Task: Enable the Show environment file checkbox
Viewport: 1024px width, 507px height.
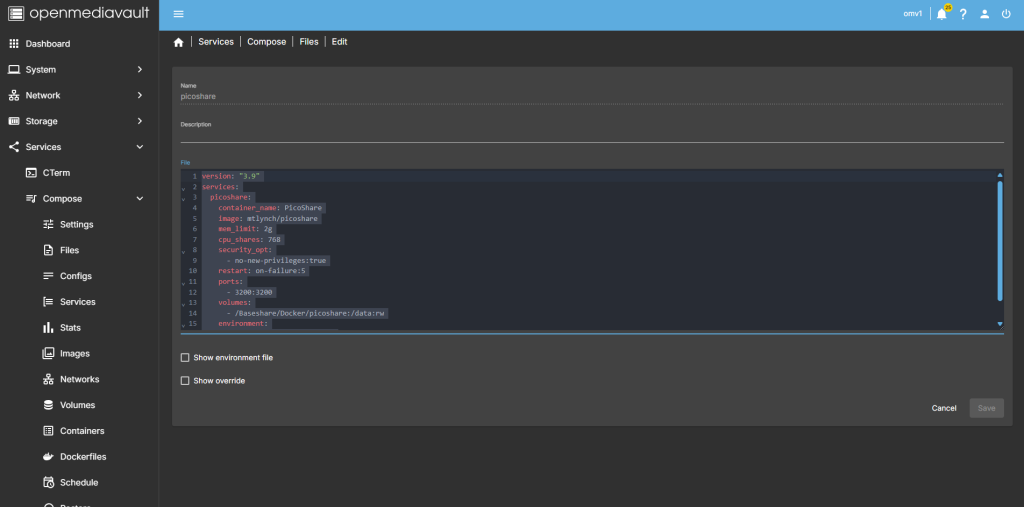Action: click(x=184, y=357)
